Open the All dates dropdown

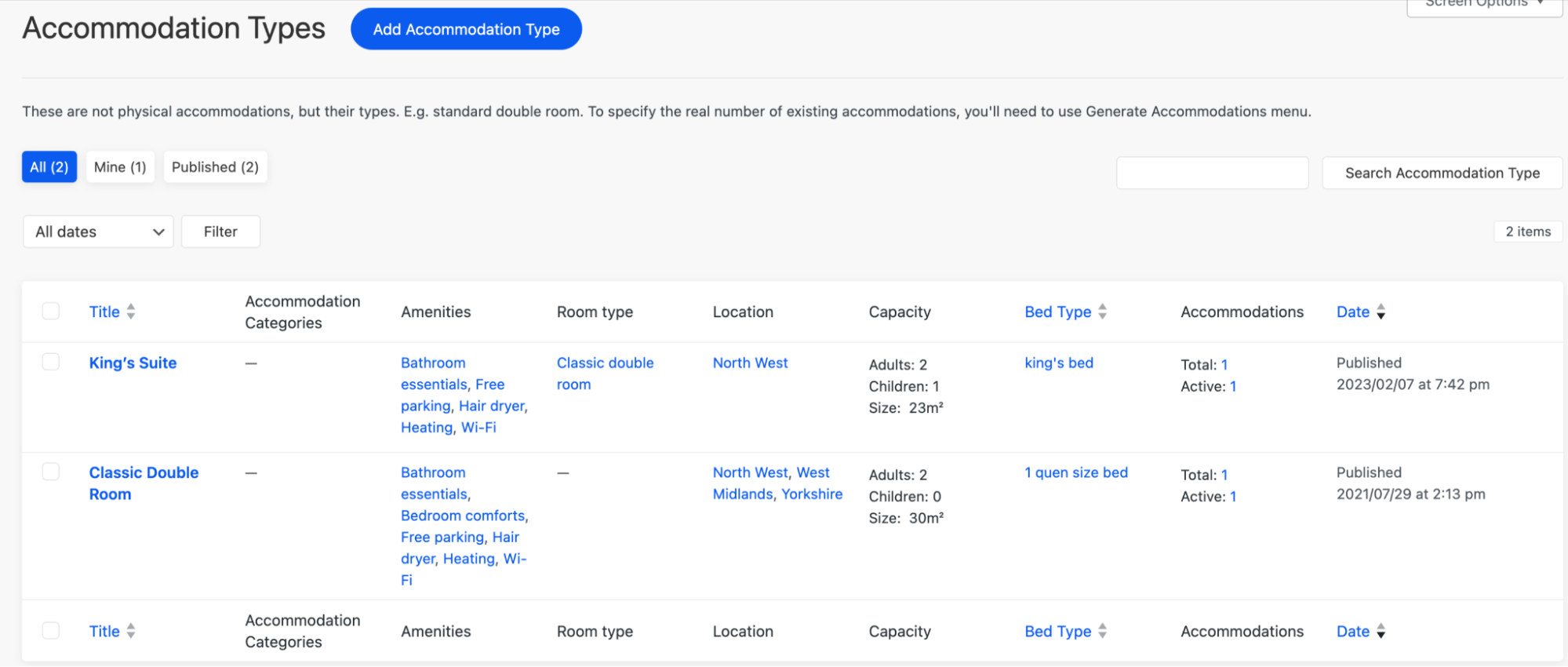pyautogui.click(x=99, y=231)
